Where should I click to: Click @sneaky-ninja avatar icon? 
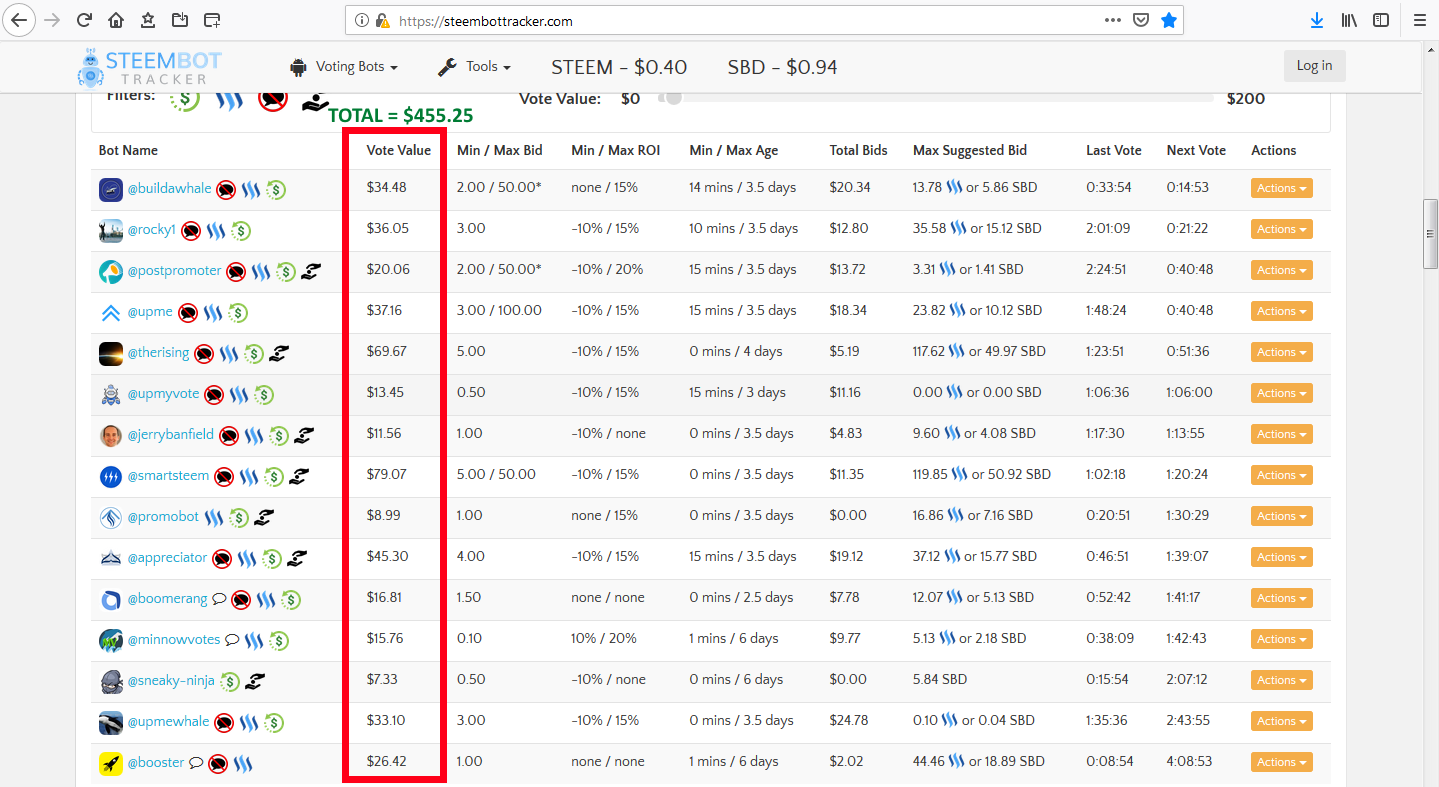click(111, 681)
